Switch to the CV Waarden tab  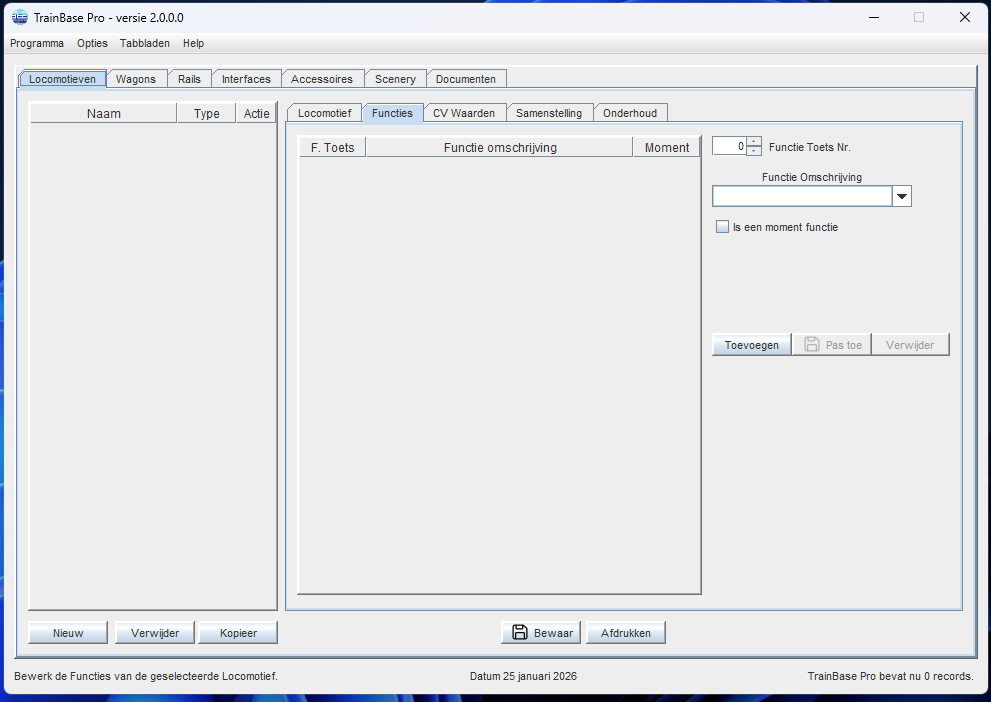[x=464, y=113]
